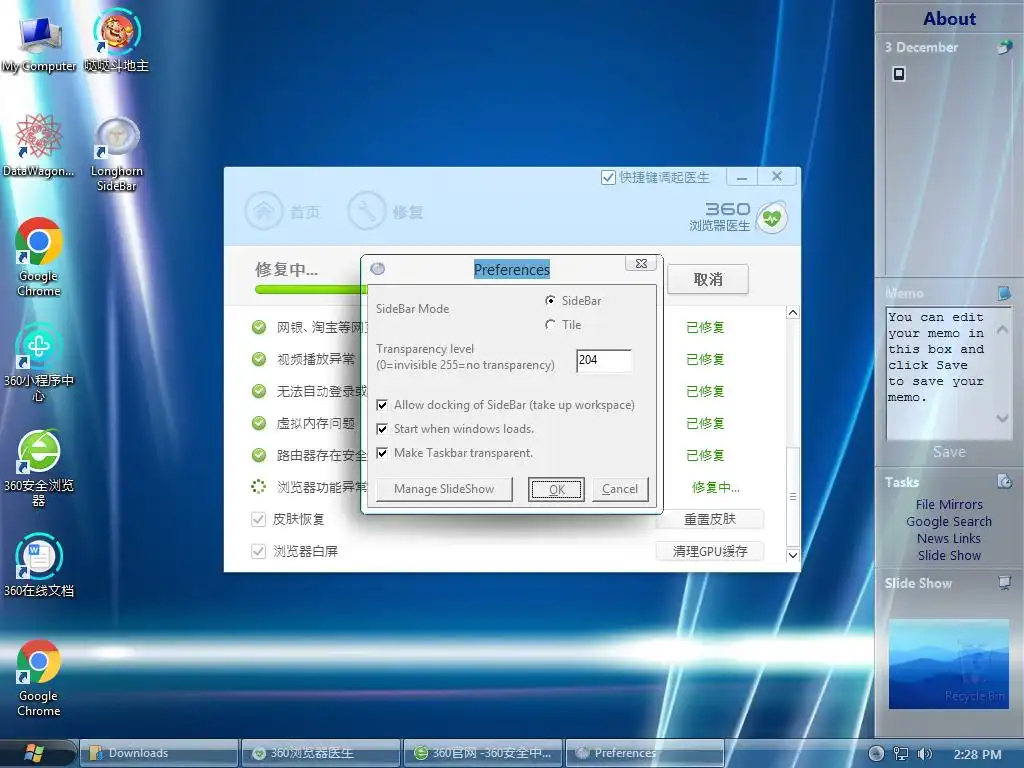
Task: Click the up arrow of the 360 doctor list scrollbar
Action: [793, 313]
